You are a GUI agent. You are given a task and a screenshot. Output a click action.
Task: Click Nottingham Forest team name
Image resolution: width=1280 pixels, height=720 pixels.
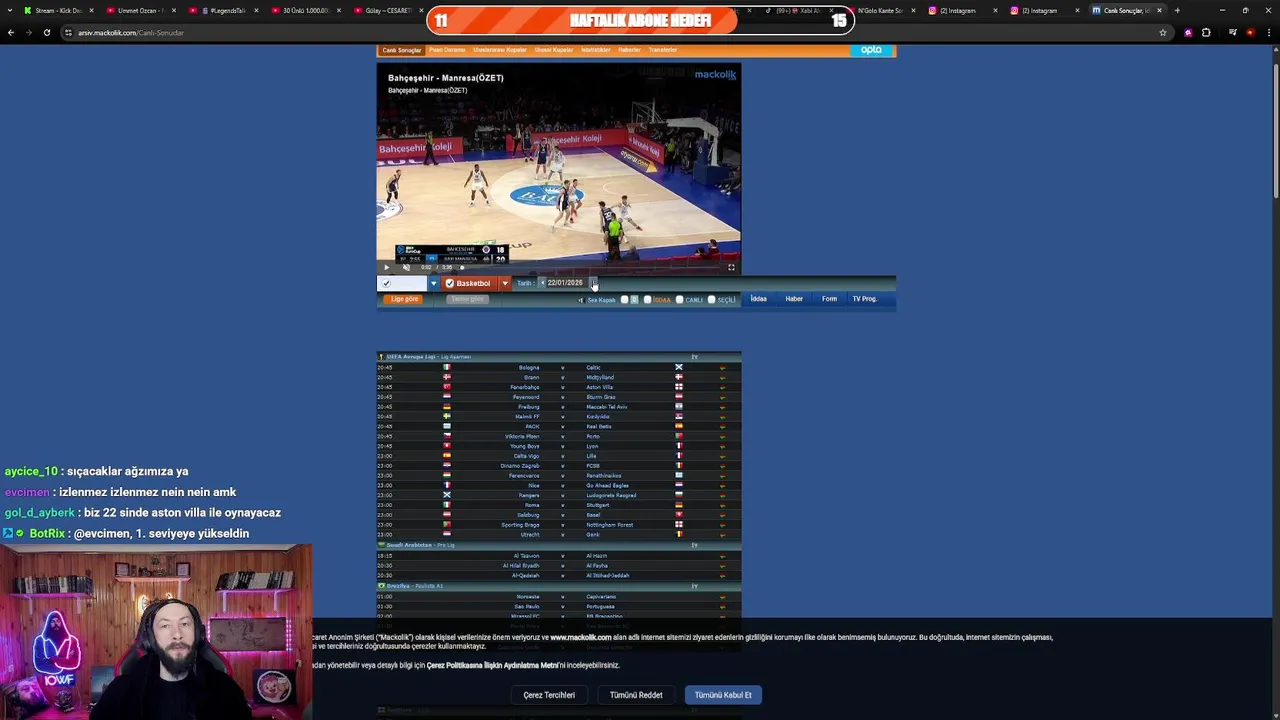pos(609,525)
